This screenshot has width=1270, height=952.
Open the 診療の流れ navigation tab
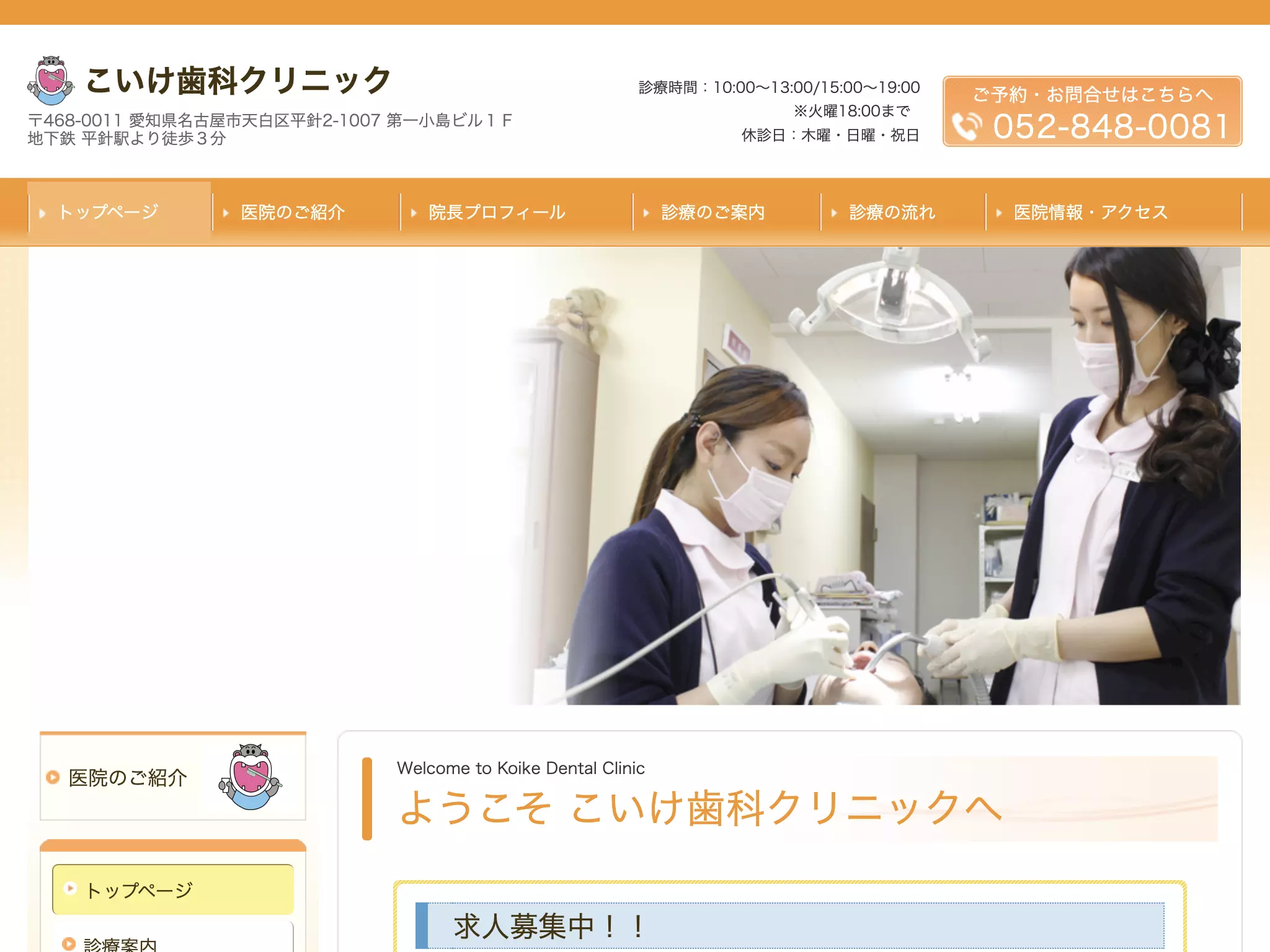903,212
